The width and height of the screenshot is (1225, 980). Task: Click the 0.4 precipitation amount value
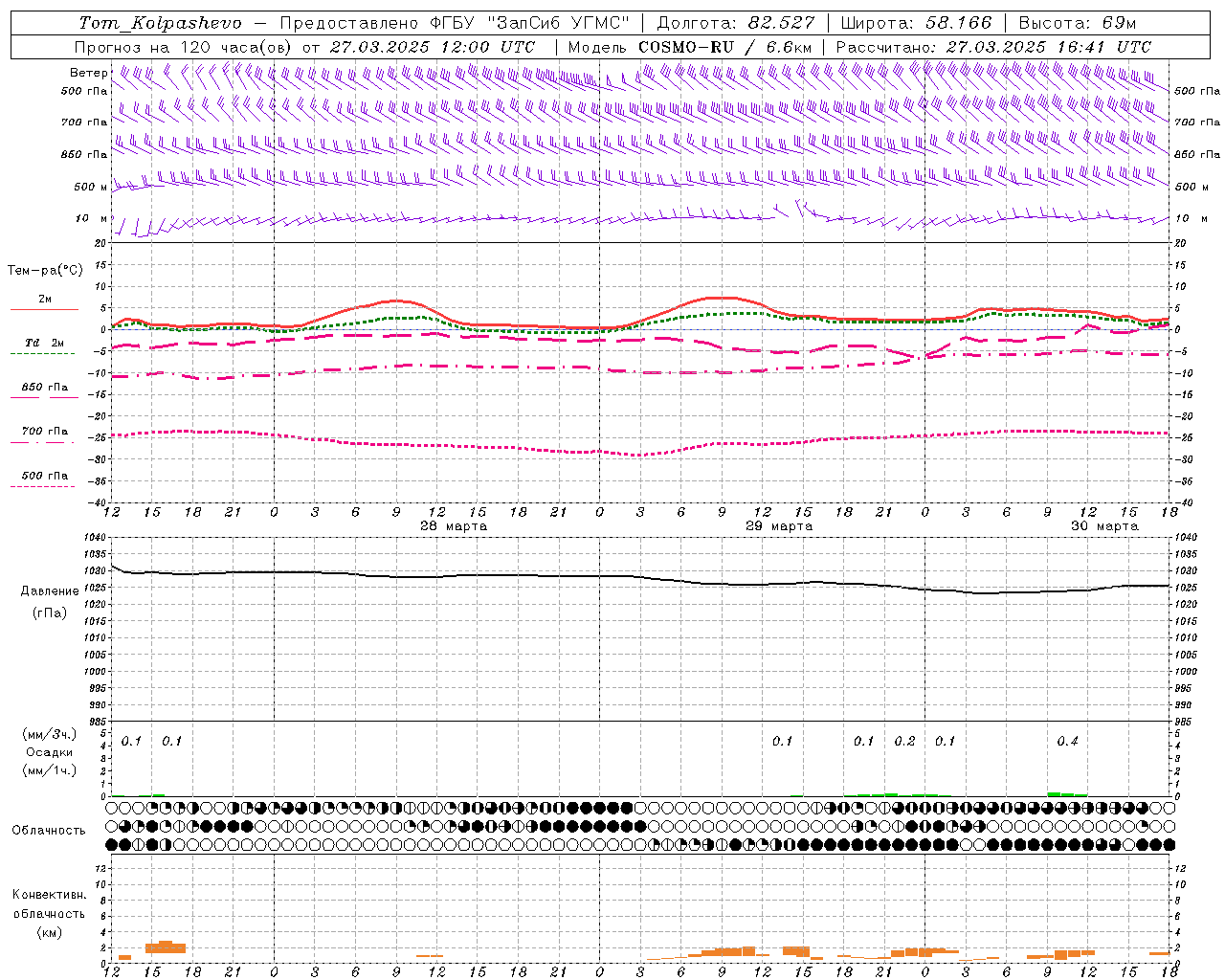click(1068, 742)
